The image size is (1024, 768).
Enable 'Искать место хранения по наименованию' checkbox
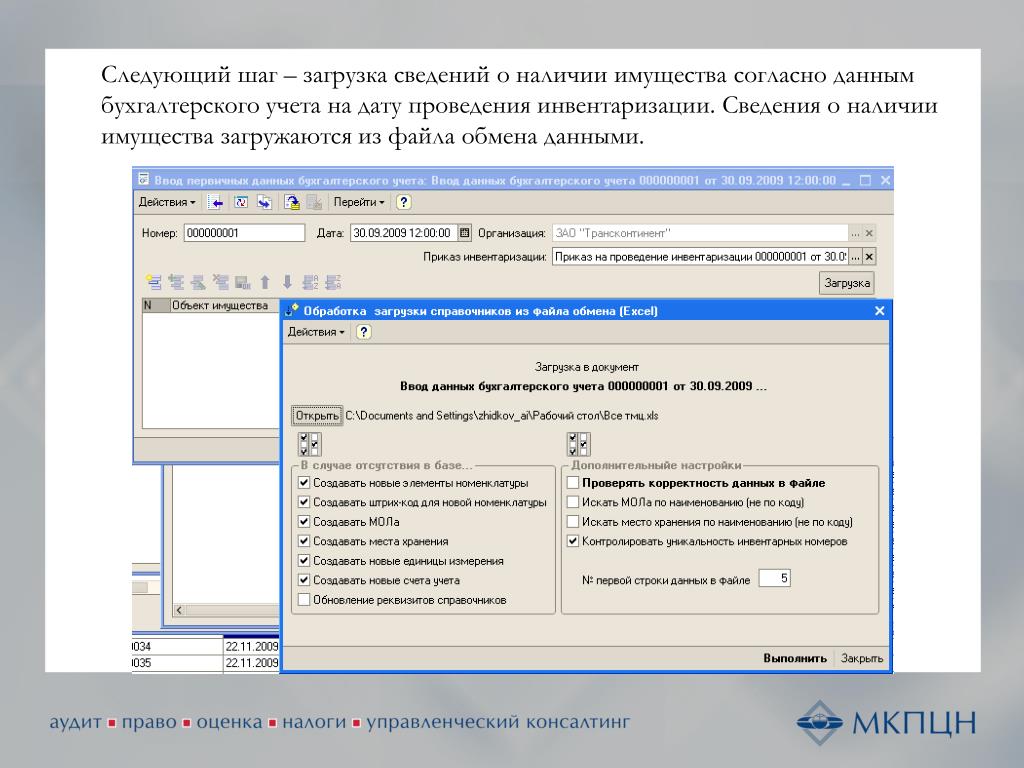[573, 522]
